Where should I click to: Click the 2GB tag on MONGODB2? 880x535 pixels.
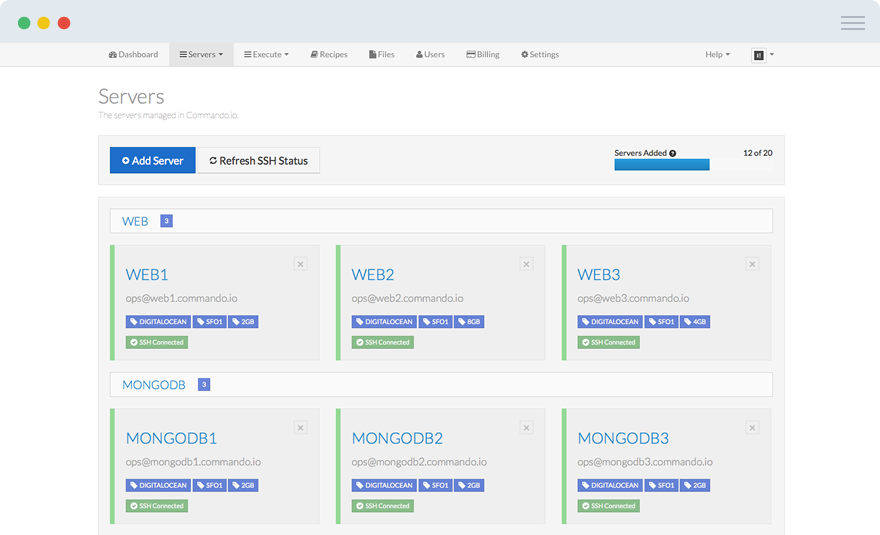click(x=469, y=486)
